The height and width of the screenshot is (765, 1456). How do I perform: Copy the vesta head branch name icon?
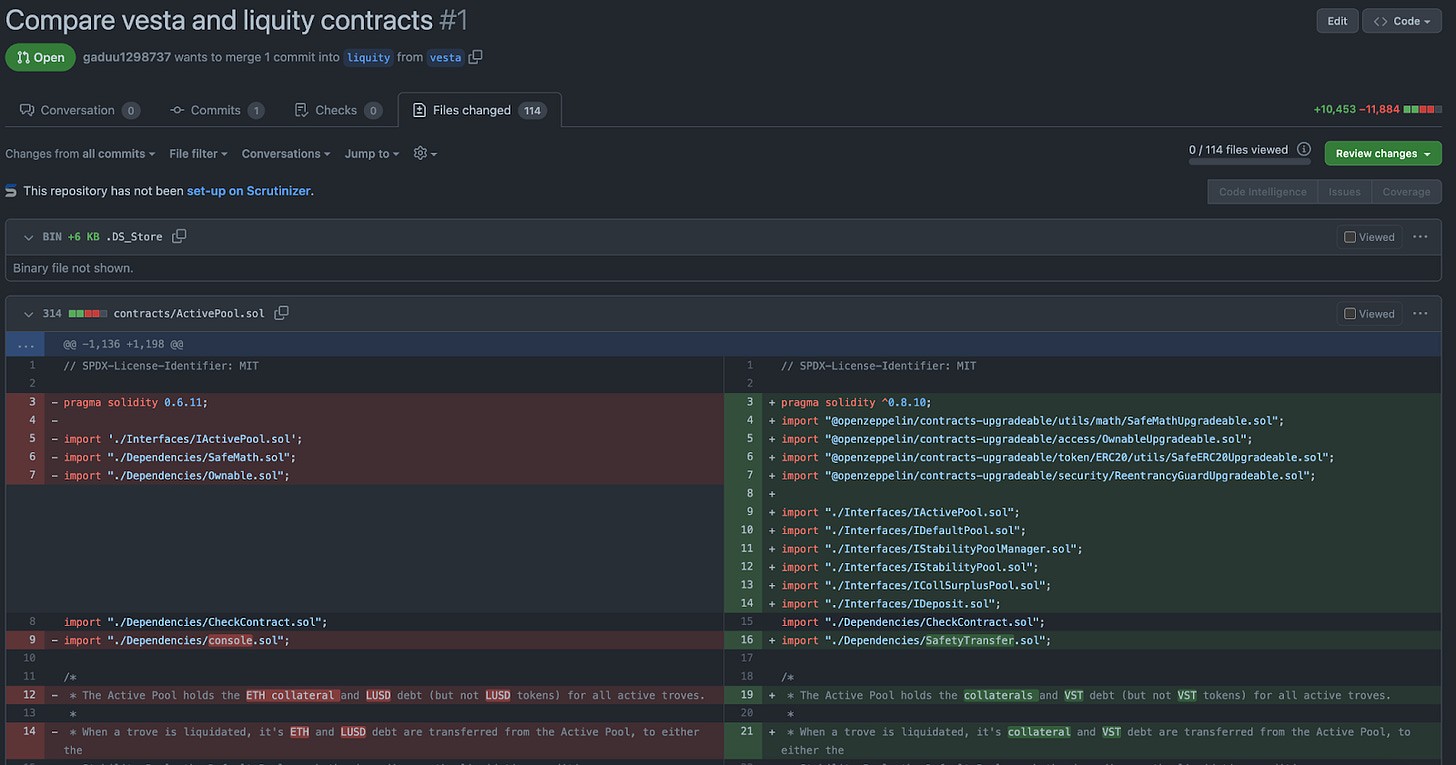476,57
